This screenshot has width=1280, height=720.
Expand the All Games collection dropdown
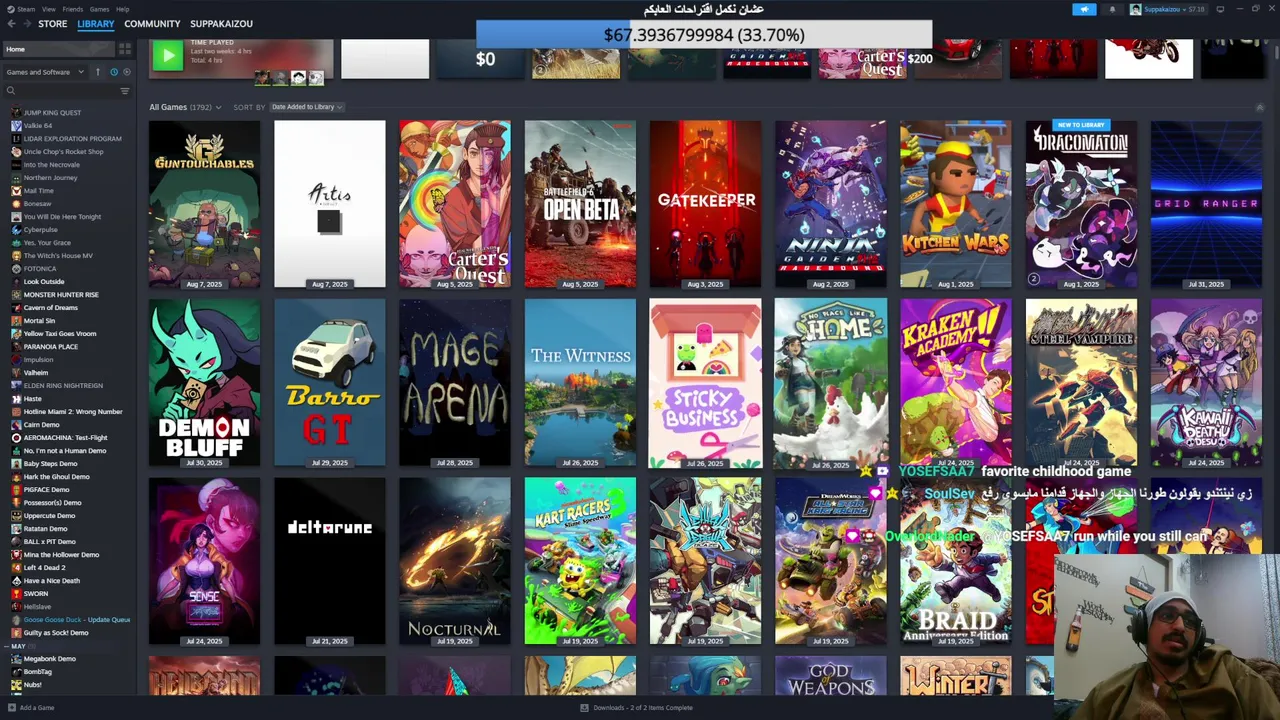pos(185,107)
